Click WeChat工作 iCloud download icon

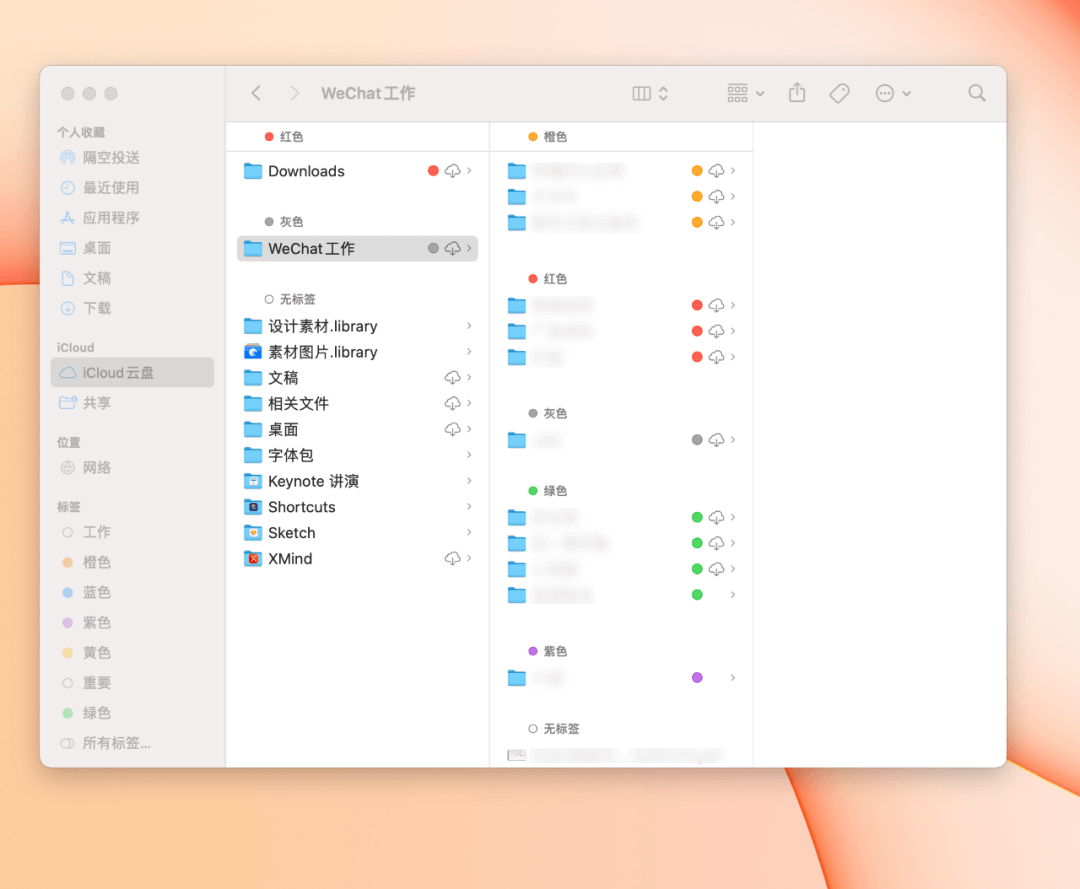453,248
